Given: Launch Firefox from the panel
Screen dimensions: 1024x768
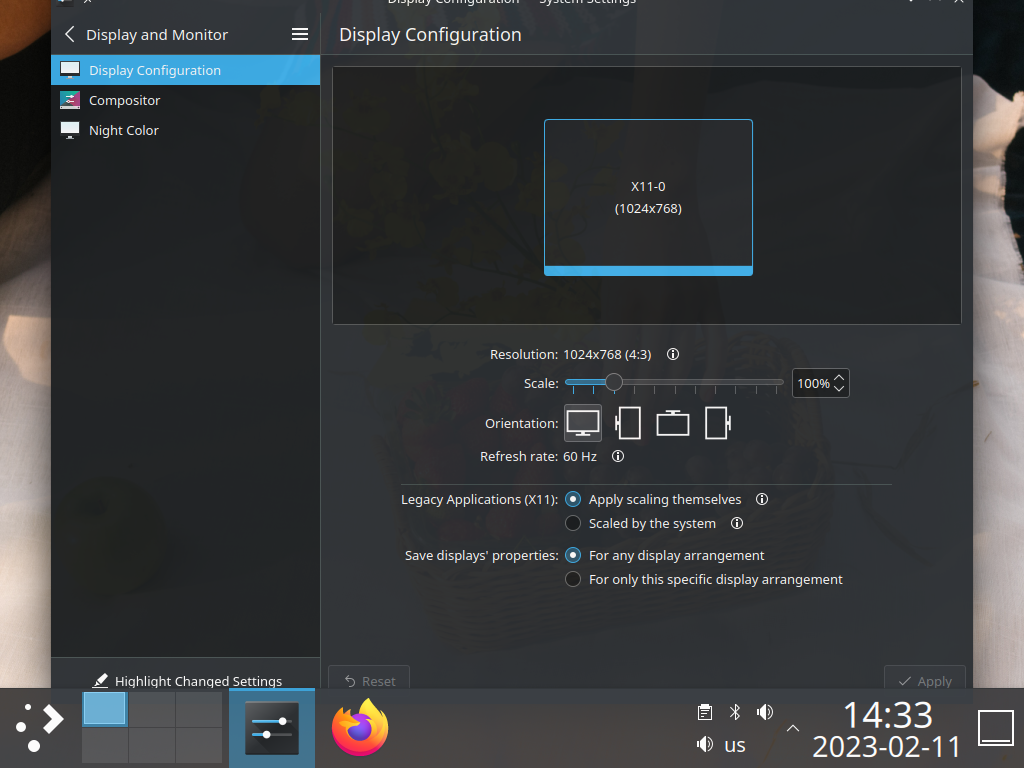Looking at the screenshot, I should point(360,728).
